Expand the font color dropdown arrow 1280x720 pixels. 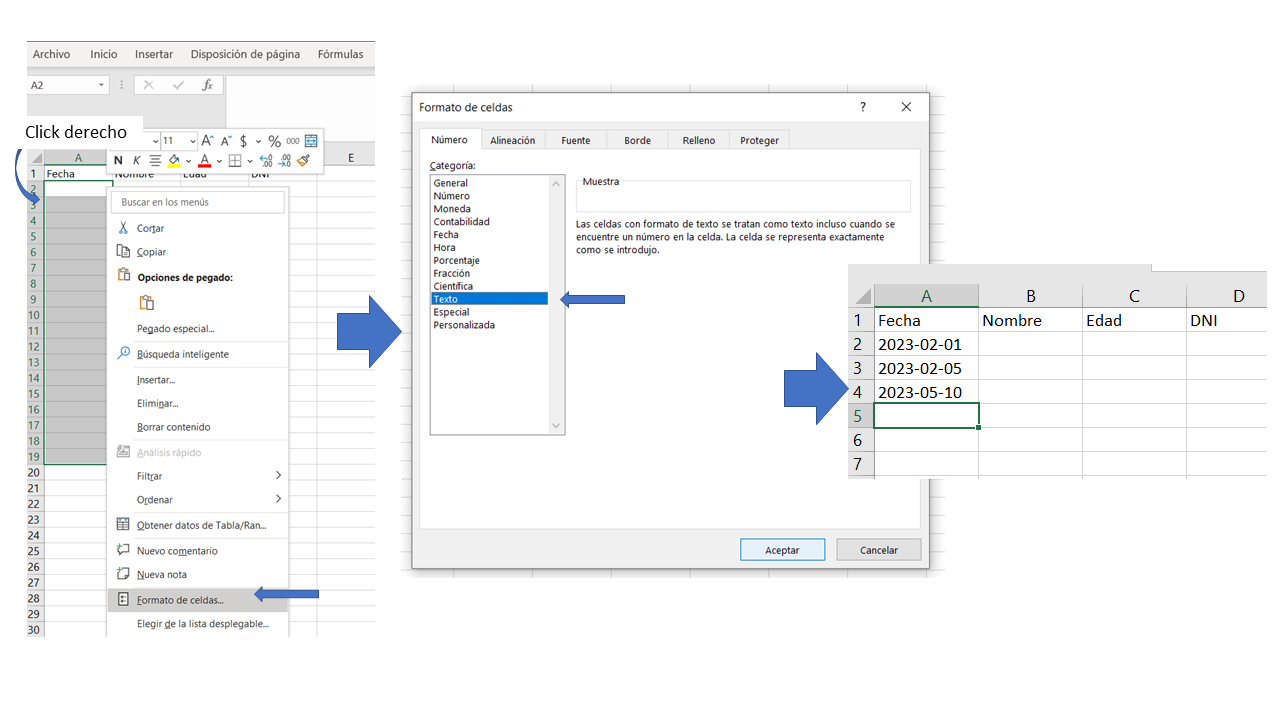(219, 160)
